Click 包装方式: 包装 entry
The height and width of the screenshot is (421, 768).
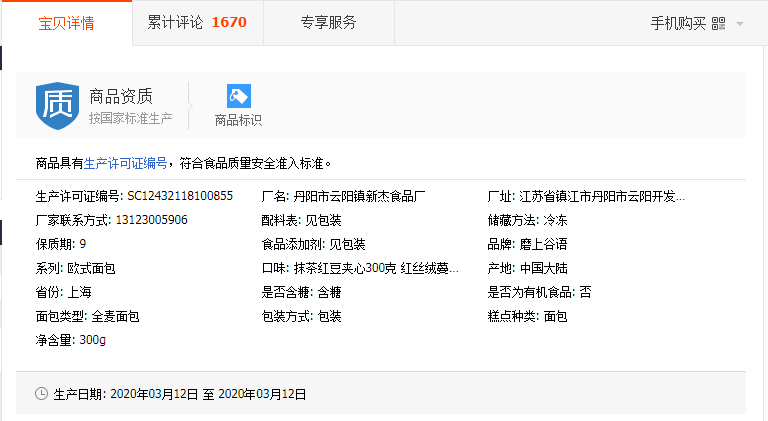click(x=301, y=316)
